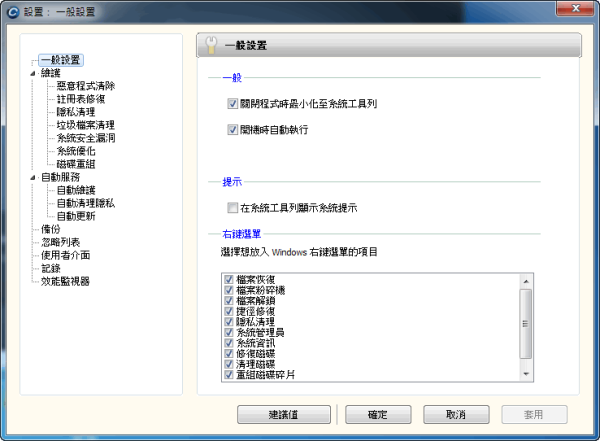Viewport: 600px width, 441px height.
Task: Confirm with the 確定 button
Action: coord(378,415)
